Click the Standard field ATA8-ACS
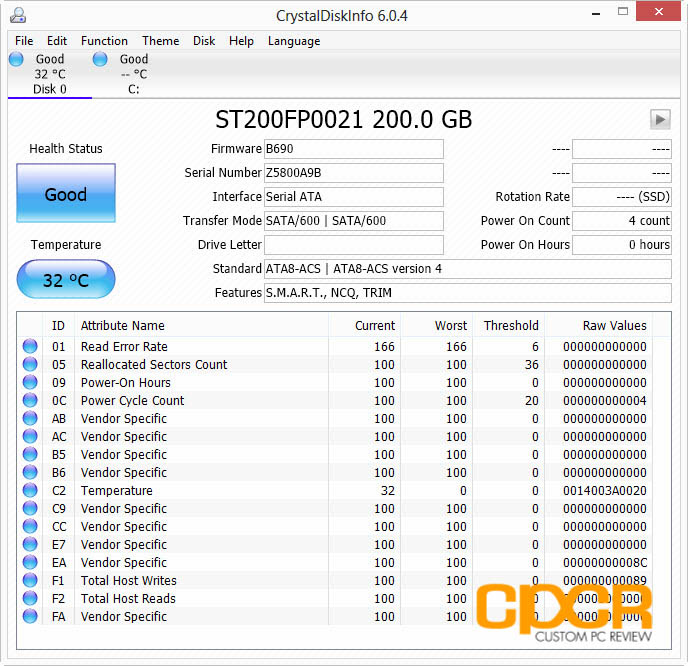Image resolution: width=688 pixels, height=666 pixels. (468, 269)
